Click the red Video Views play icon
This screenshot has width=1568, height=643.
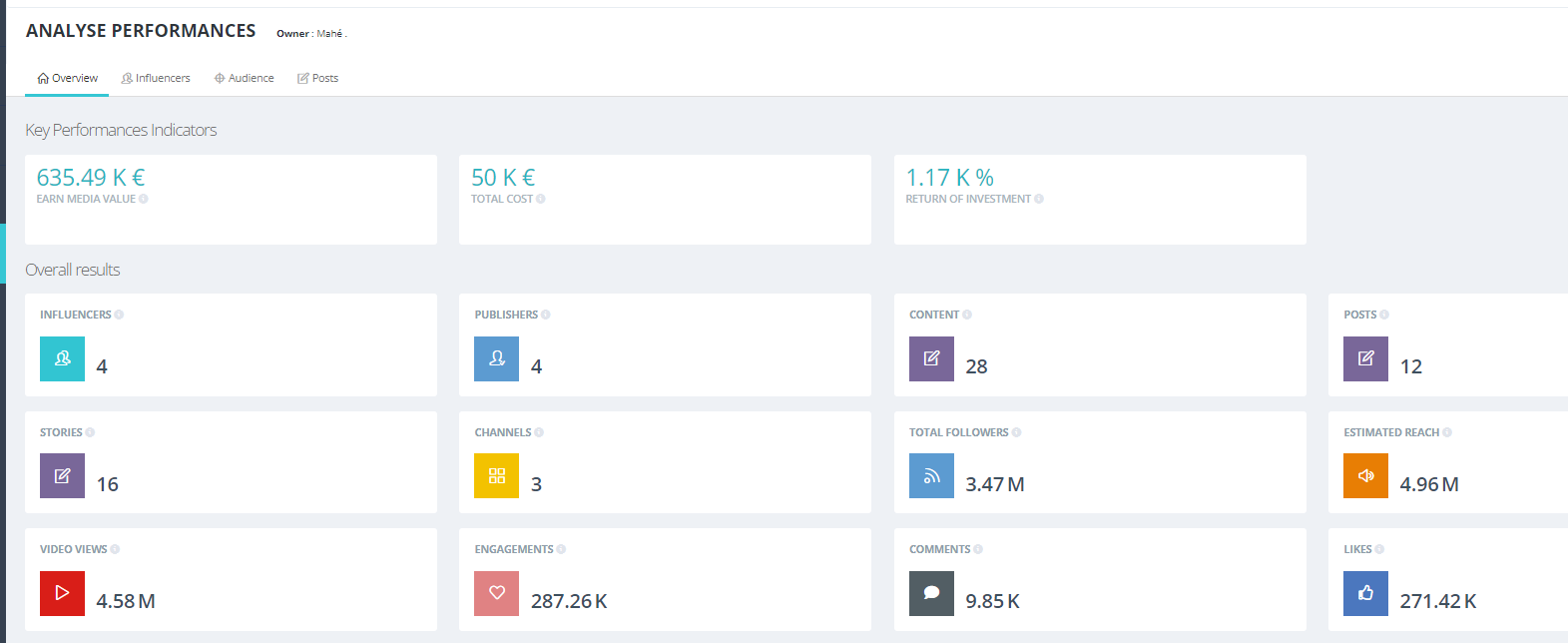[62, 593]
